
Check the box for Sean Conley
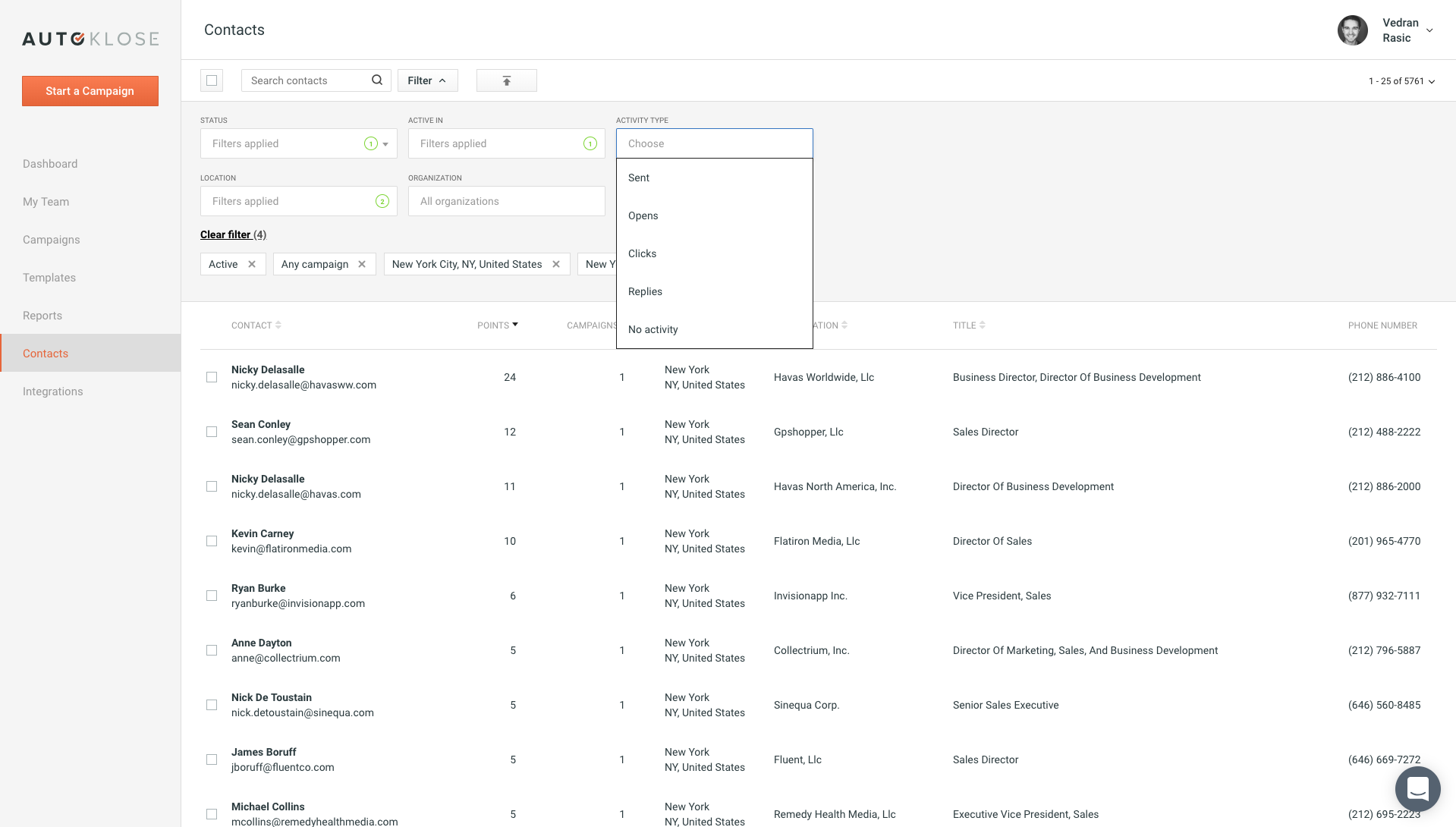[212, 432]
